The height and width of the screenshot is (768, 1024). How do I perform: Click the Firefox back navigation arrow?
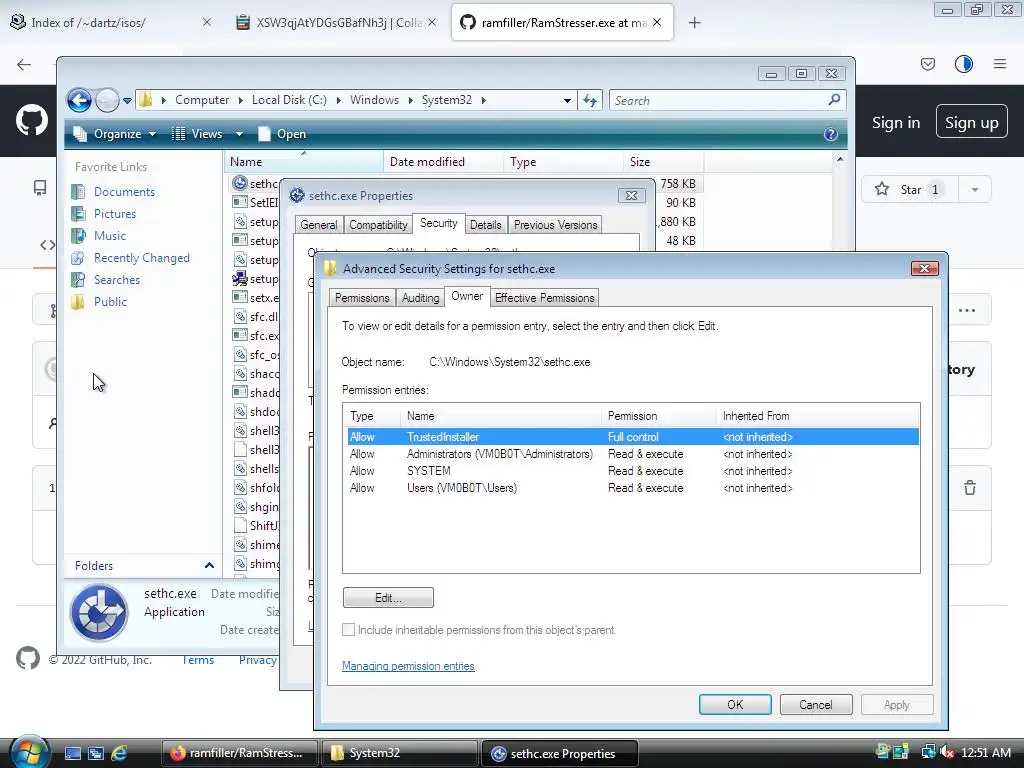(x=24, y=64)
